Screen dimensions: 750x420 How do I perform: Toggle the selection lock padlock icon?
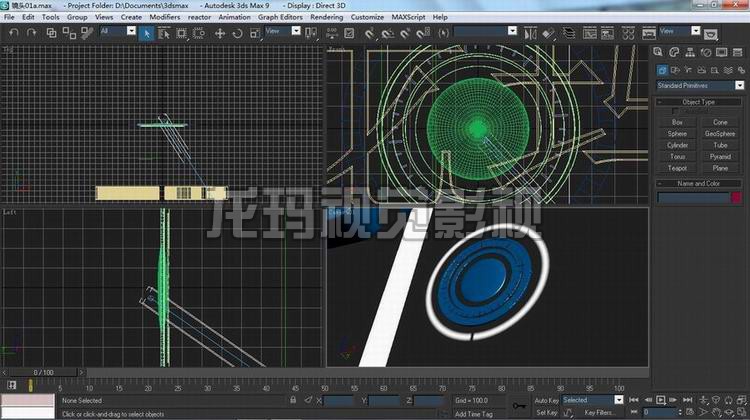293,400
